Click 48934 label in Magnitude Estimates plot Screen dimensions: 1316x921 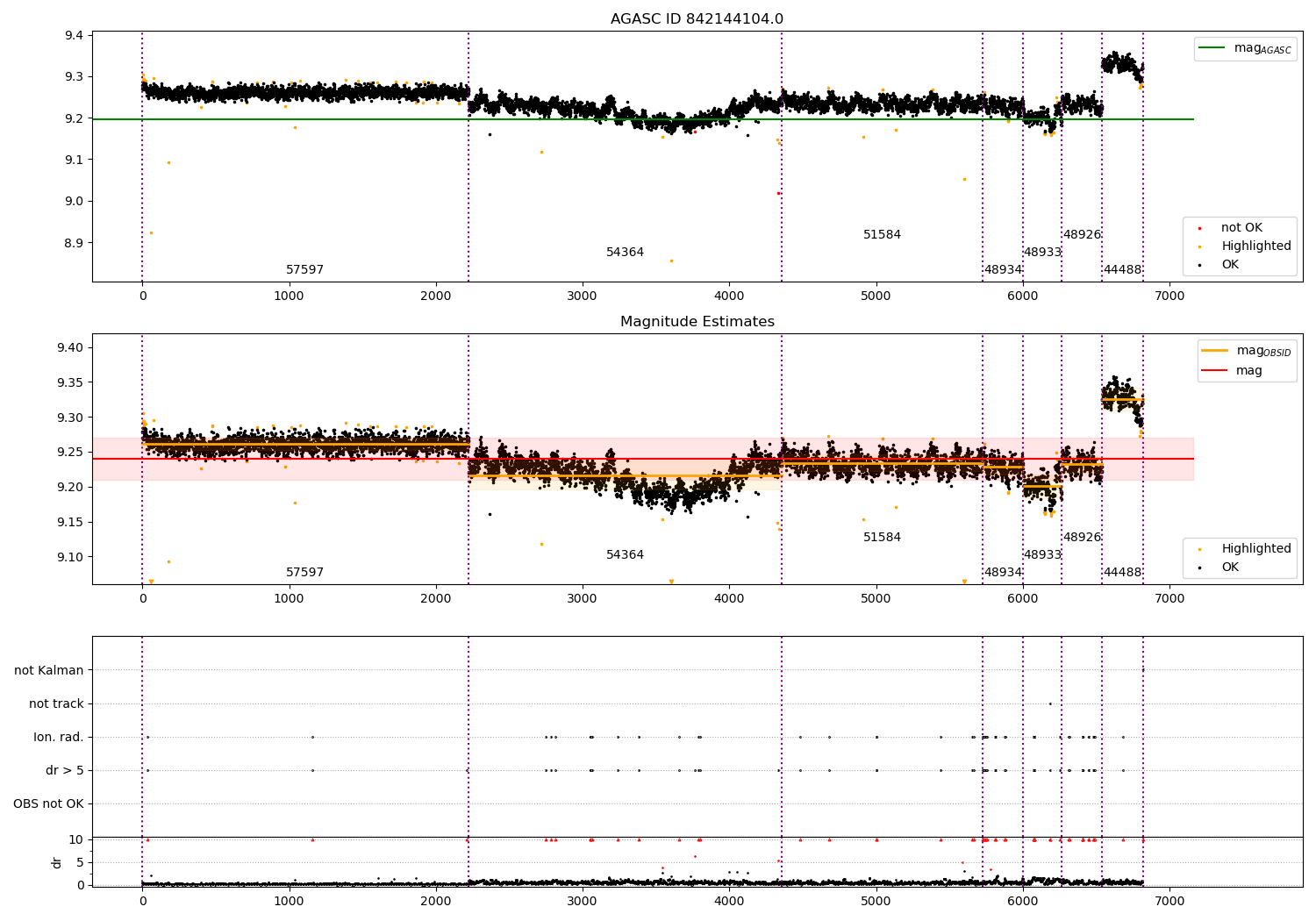coord(1003,573)
